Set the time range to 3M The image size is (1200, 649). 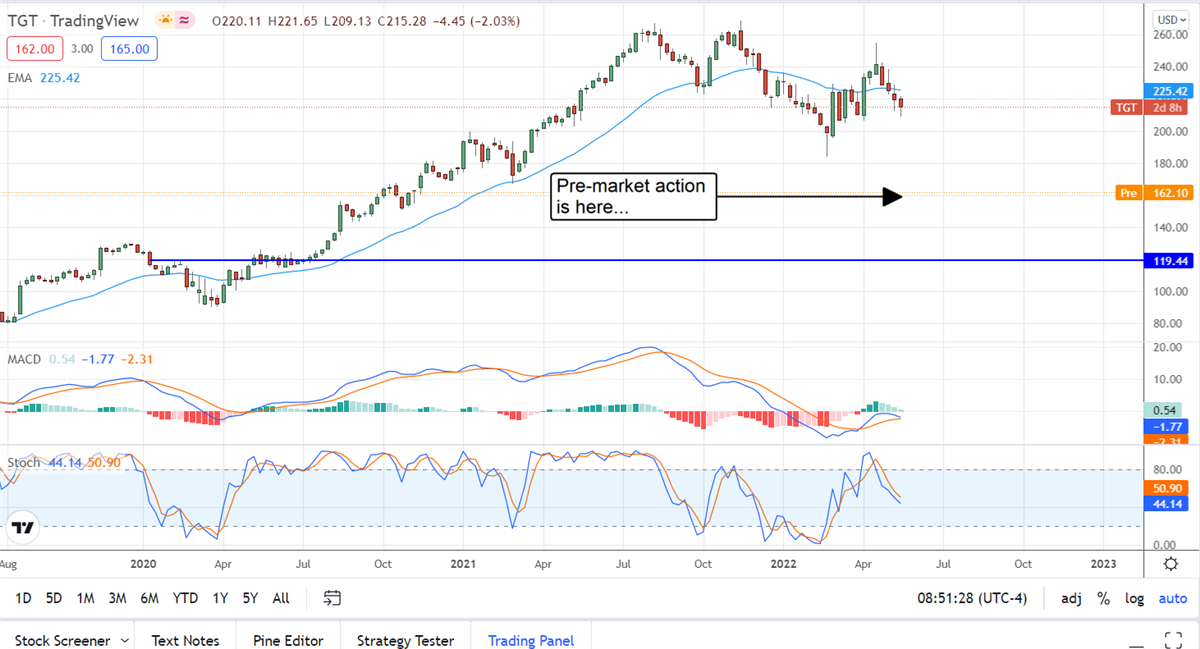pos(117,598)
